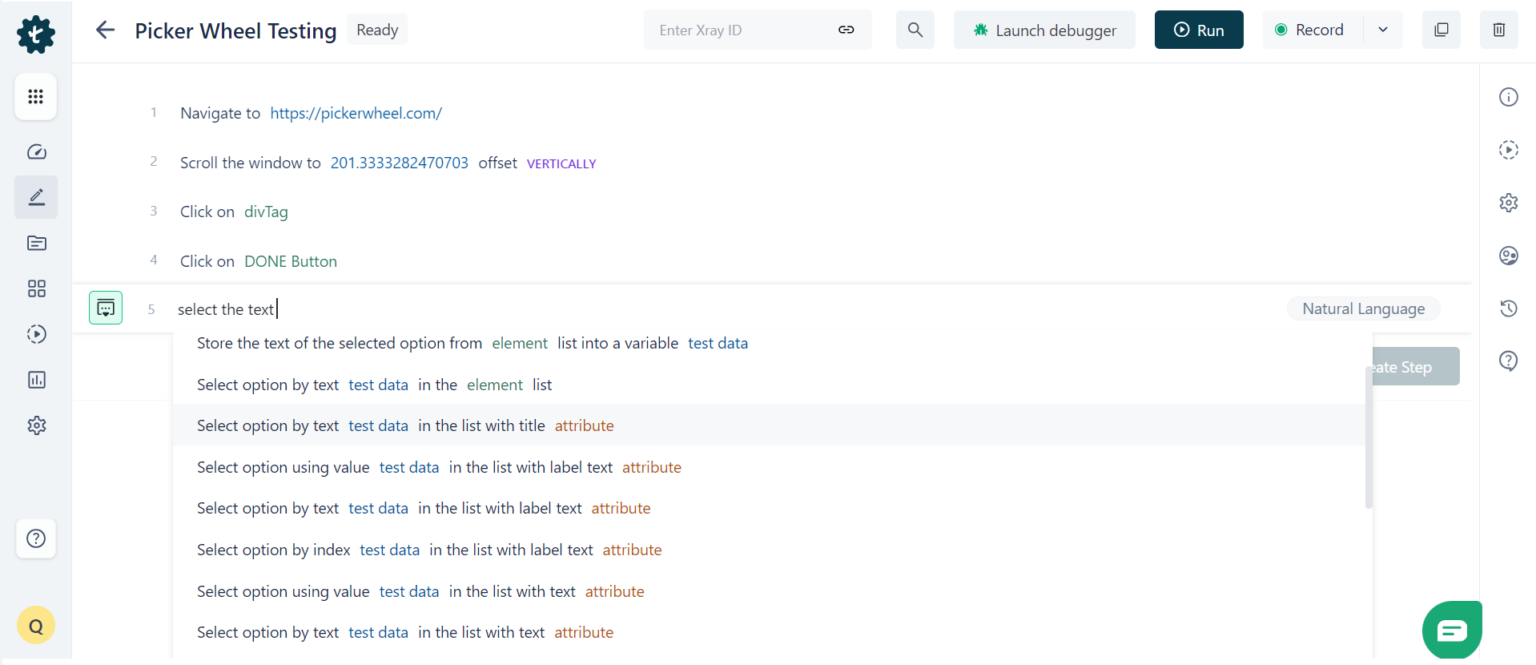Open the https://pickerwheel.com/ link in step 1
Screen dimensions: 1536x665
pos(356,113)
